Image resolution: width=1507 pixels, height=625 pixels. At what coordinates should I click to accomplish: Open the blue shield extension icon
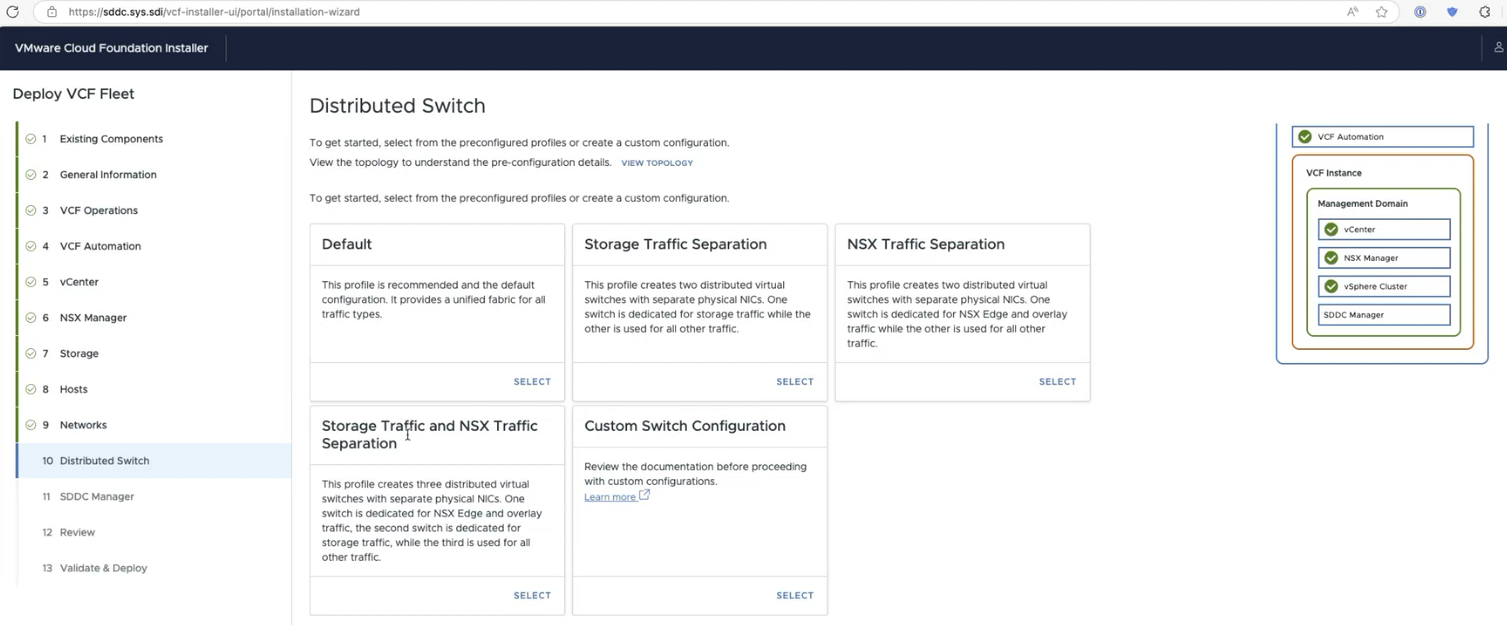pos(1452,12)
